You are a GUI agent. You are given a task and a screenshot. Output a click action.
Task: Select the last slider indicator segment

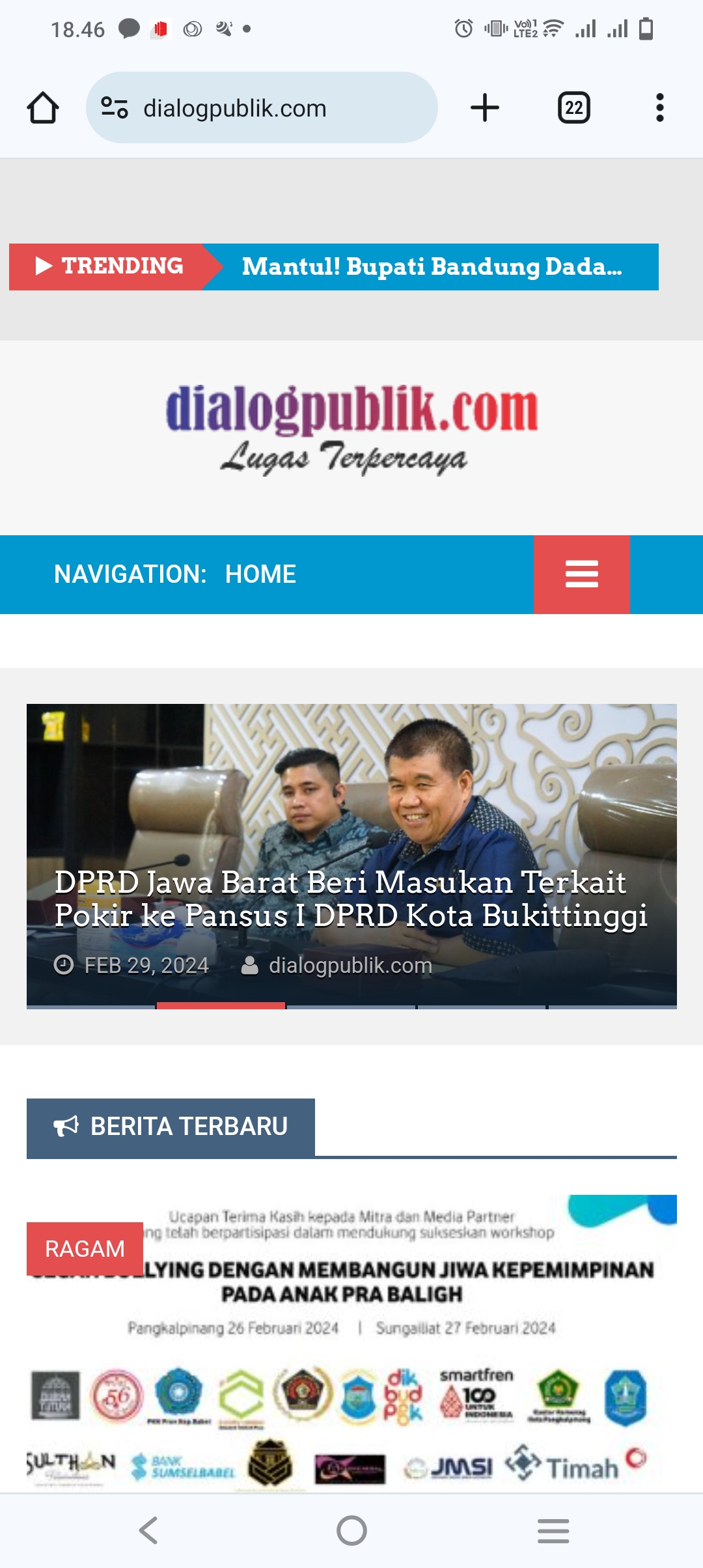point(613,1006)
